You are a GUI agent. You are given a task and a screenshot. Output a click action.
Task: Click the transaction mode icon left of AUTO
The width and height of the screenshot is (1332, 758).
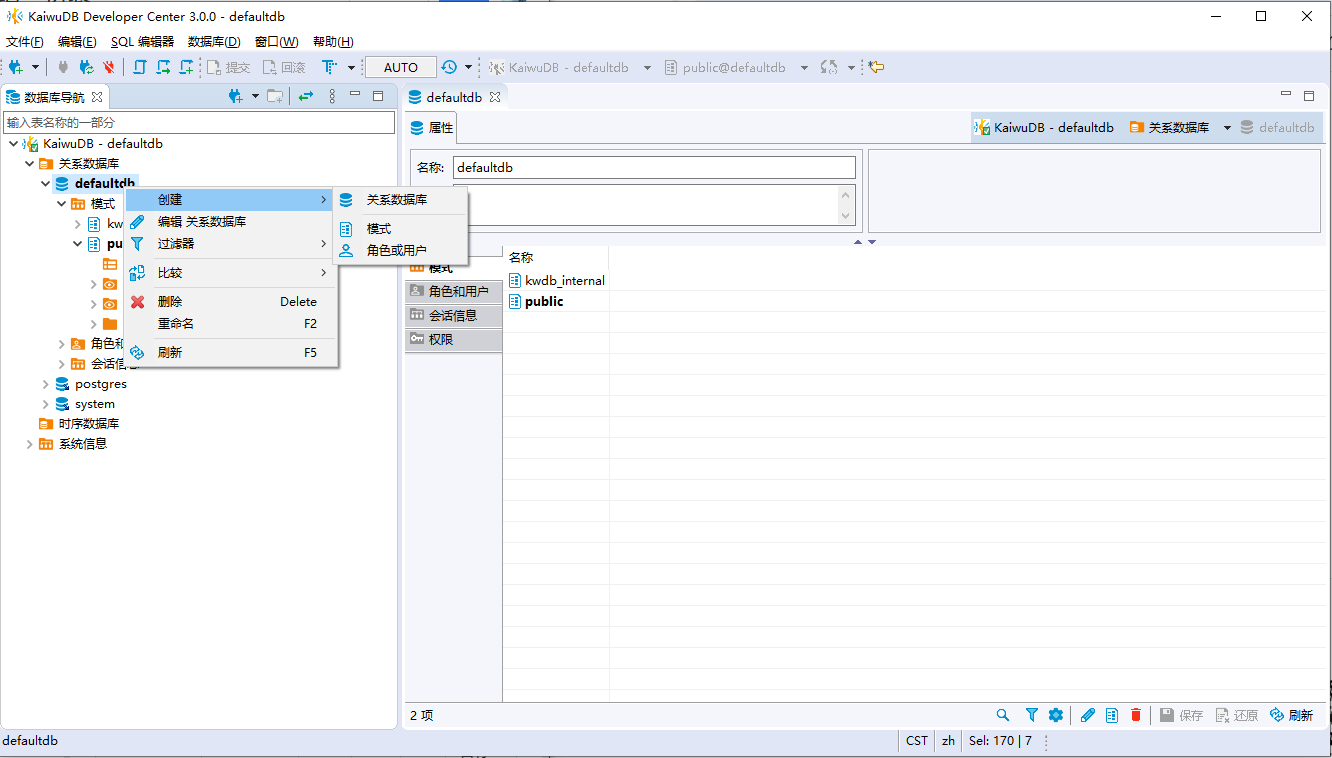(330, 67)
